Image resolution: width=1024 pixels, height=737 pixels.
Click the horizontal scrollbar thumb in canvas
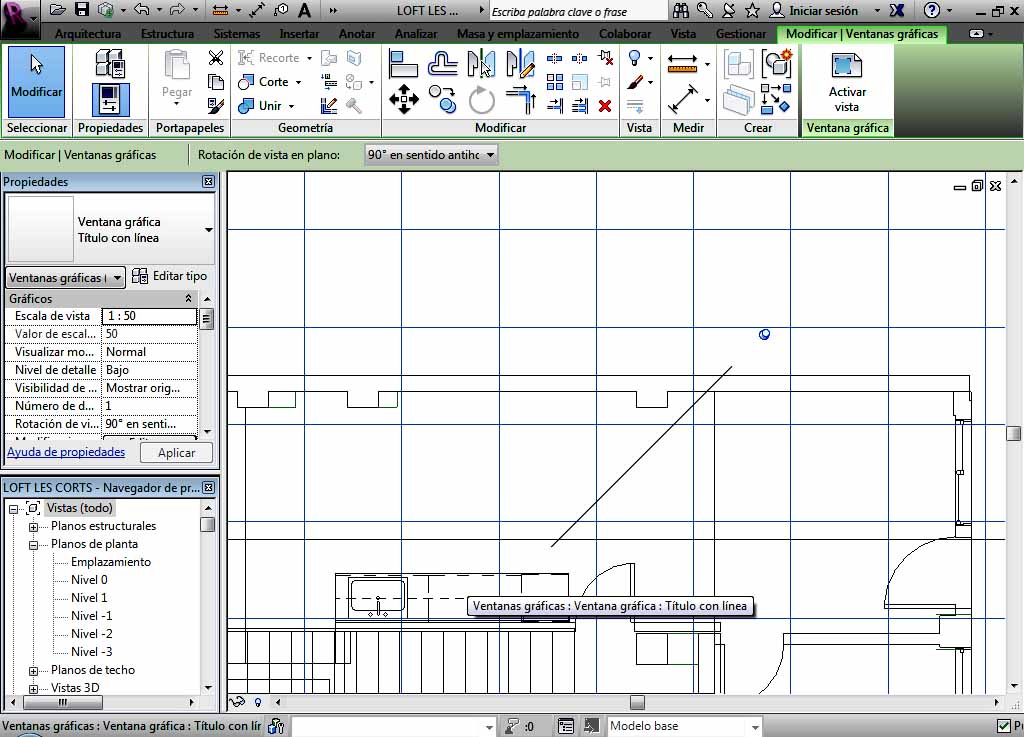pyautogui.click(x=637, y=702)
